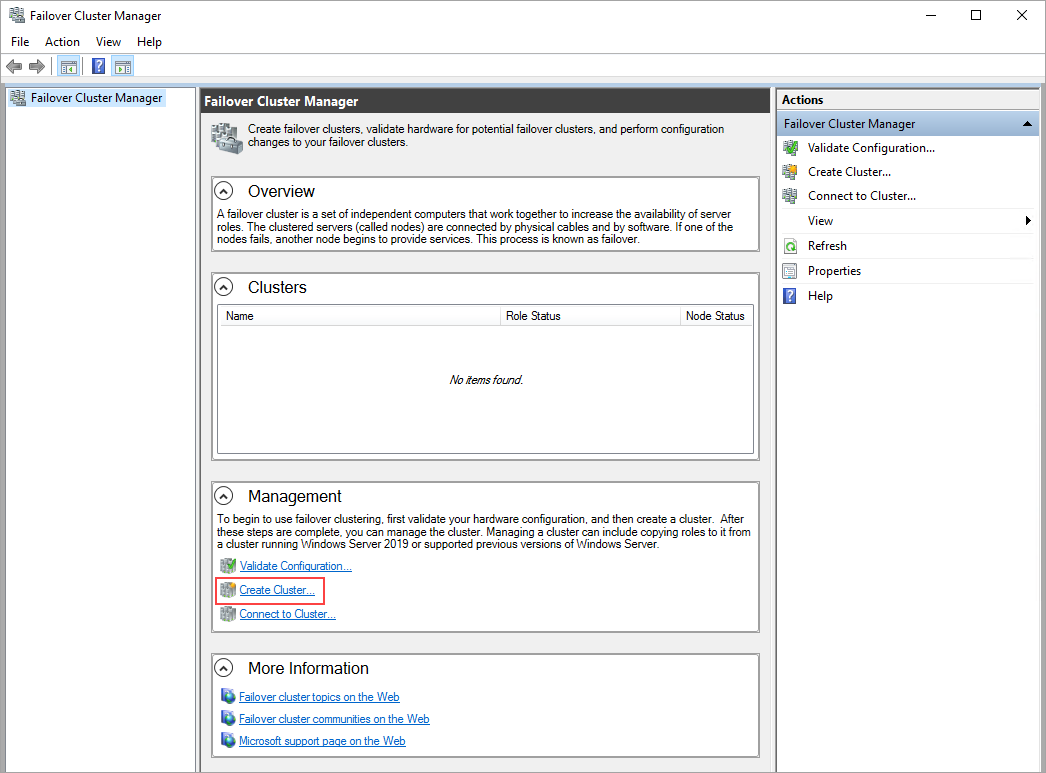
Task: Sort clusters by Node Status column header
Action: point(716,316)
